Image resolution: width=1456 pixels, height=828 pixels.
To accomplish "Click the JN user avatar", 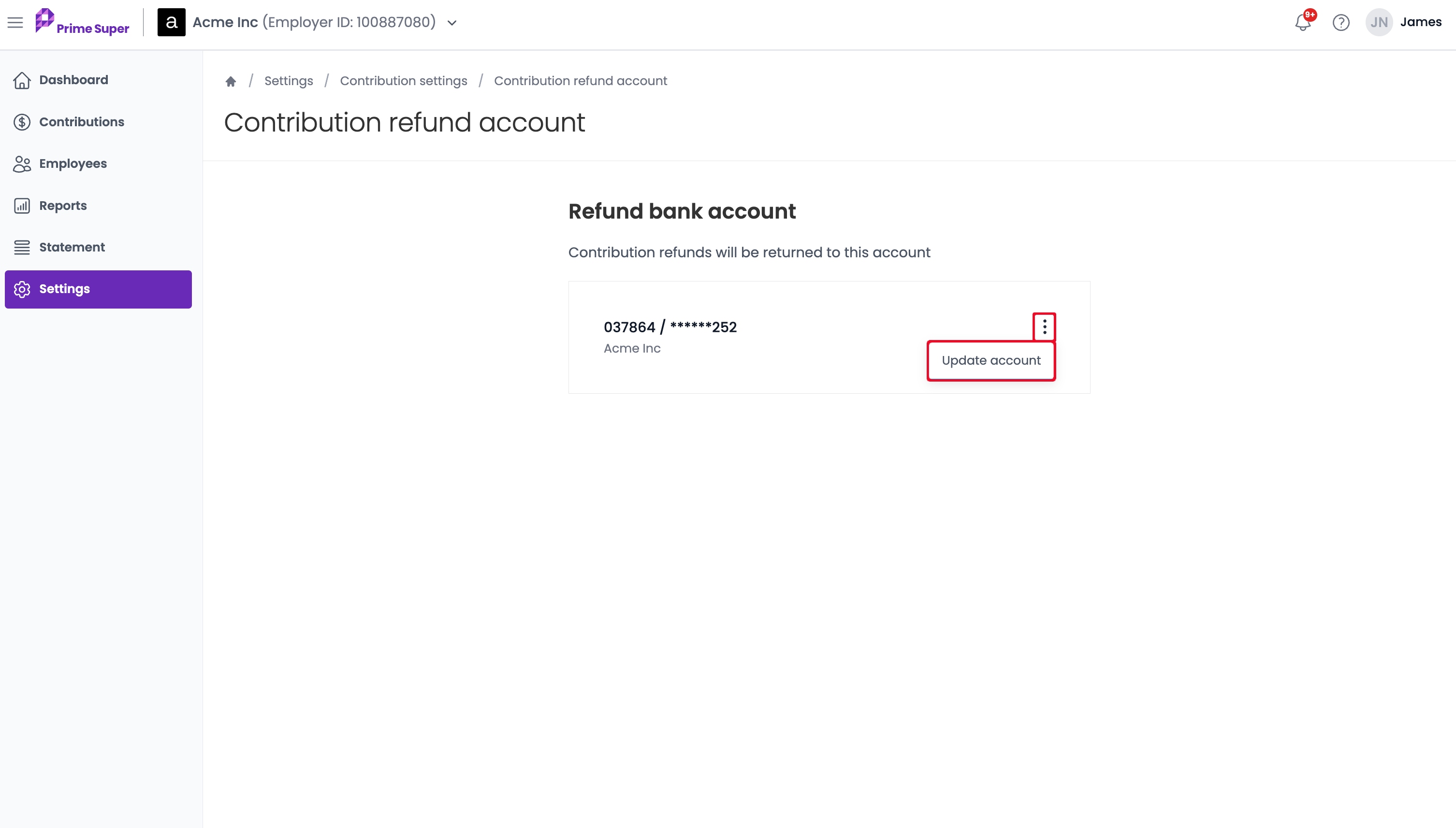I will point(1379,22).
